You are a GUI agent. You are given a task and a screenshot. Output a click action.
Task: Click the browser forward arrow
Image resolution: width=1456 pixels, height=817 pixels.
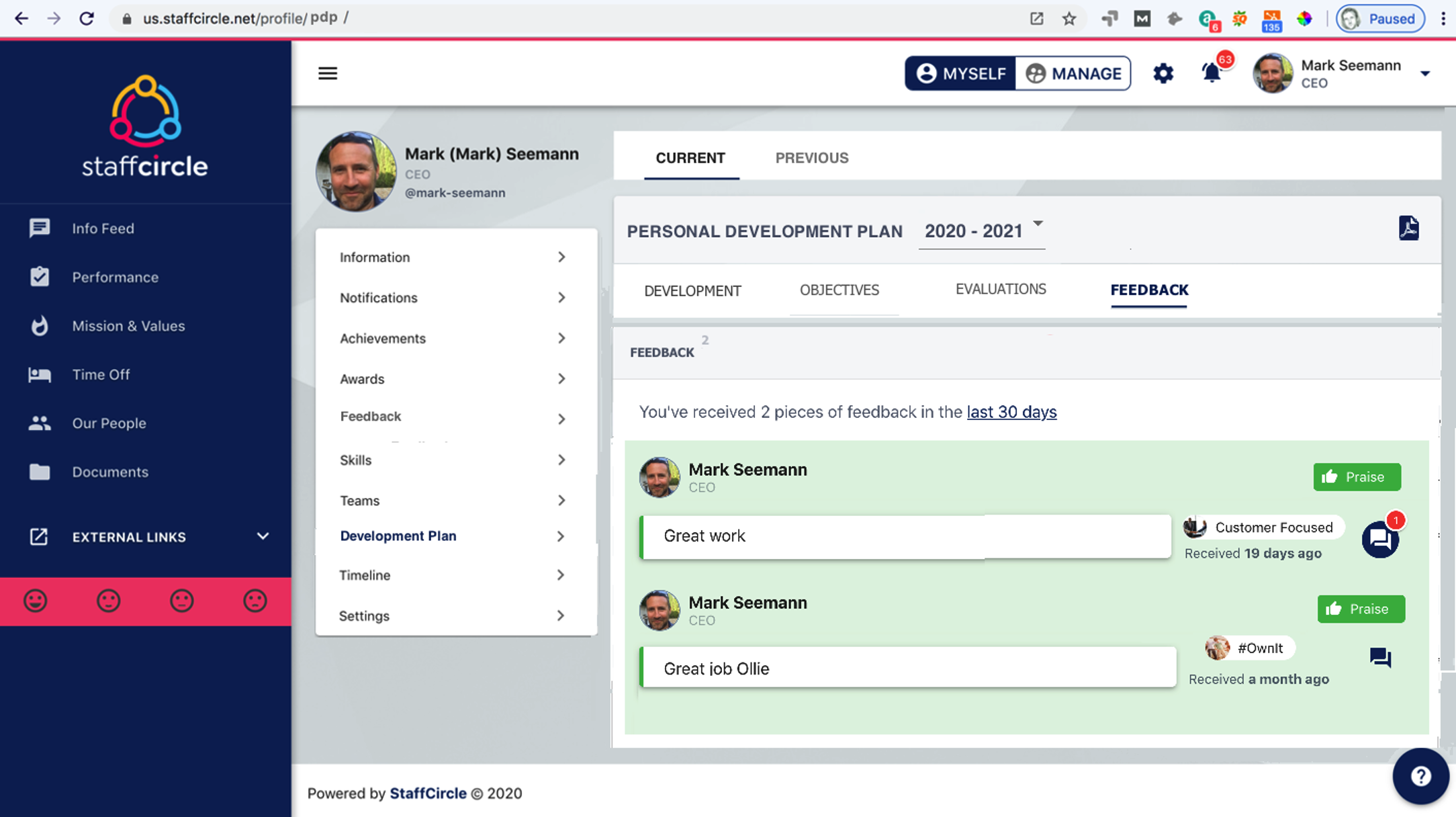point(54,18)
